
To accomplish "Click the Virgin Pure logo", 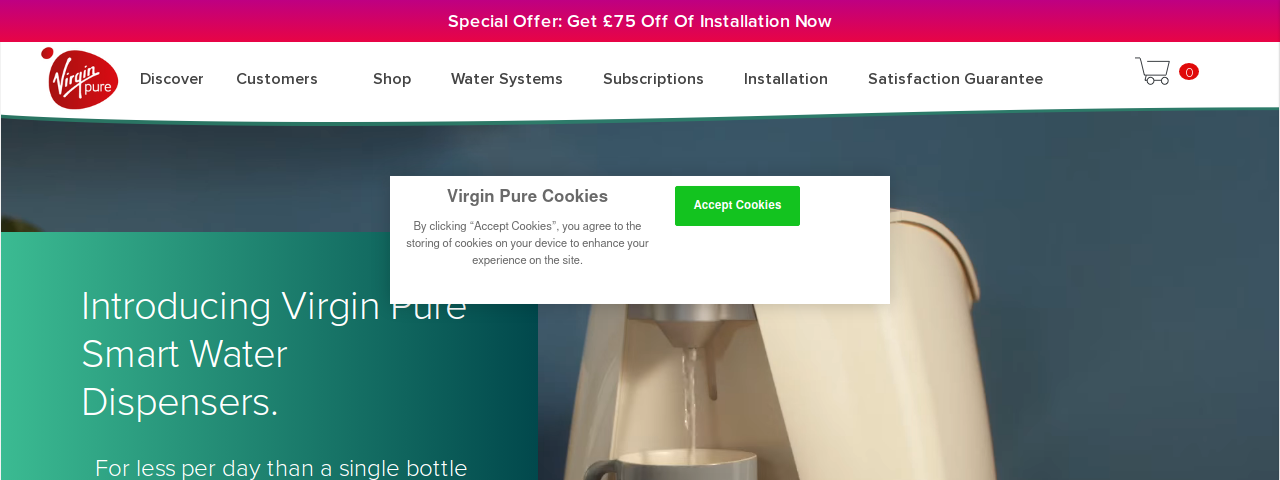I will coord(80,78).
